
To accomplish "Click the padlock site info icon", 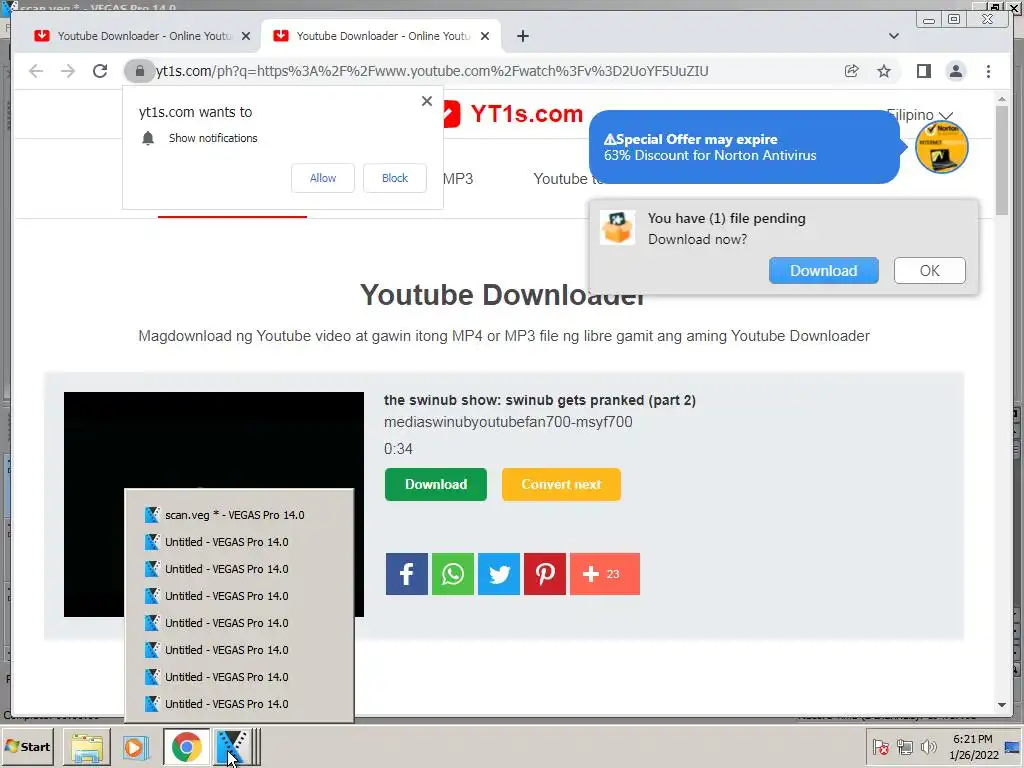I will [x=139, y=71].
